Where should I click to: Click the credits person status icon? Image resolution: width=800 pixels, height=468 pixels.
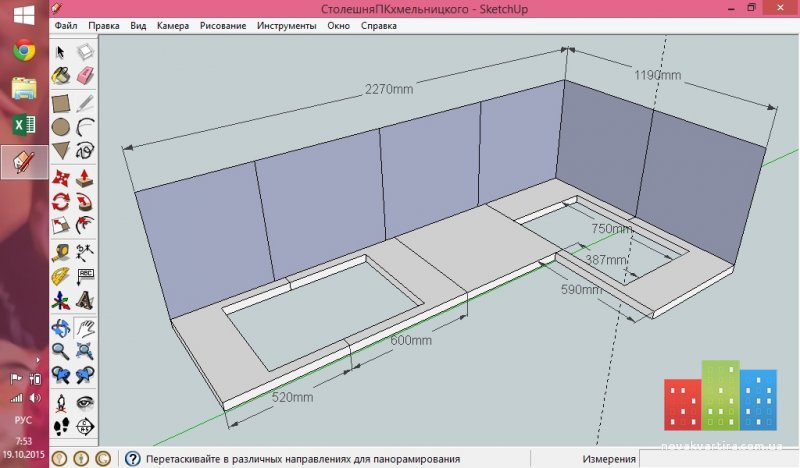pos(81,458)
